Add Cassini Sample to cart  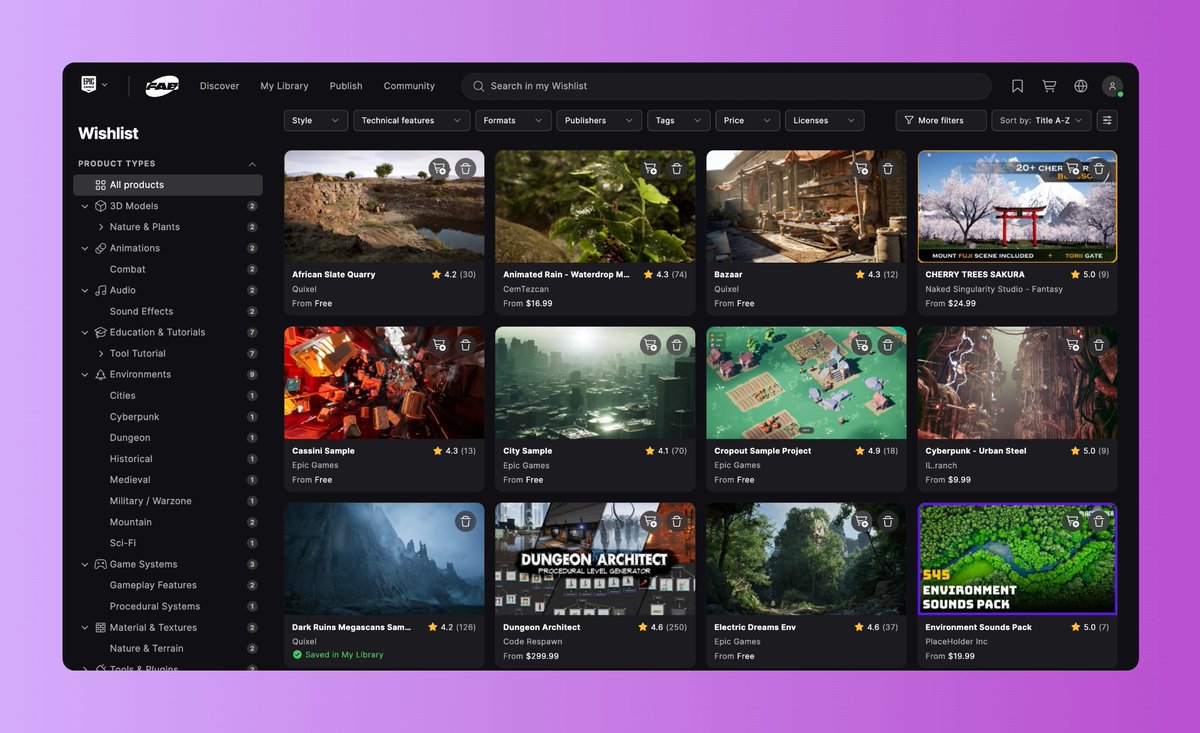coord(439,344)
